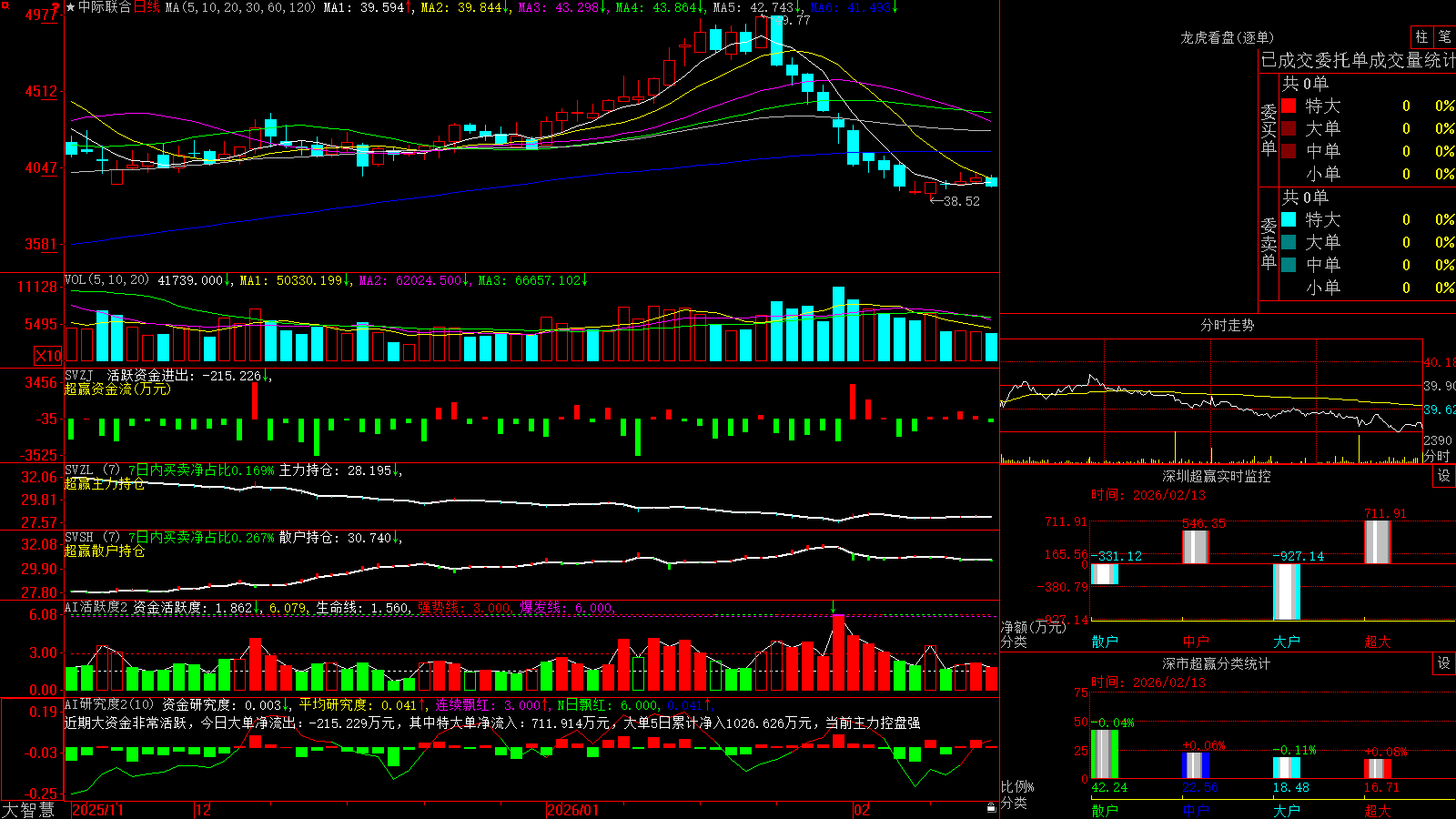The image size is (1456, 819).
Task: Click the 强势线: 3.000 label
Action: pos(465,607)
